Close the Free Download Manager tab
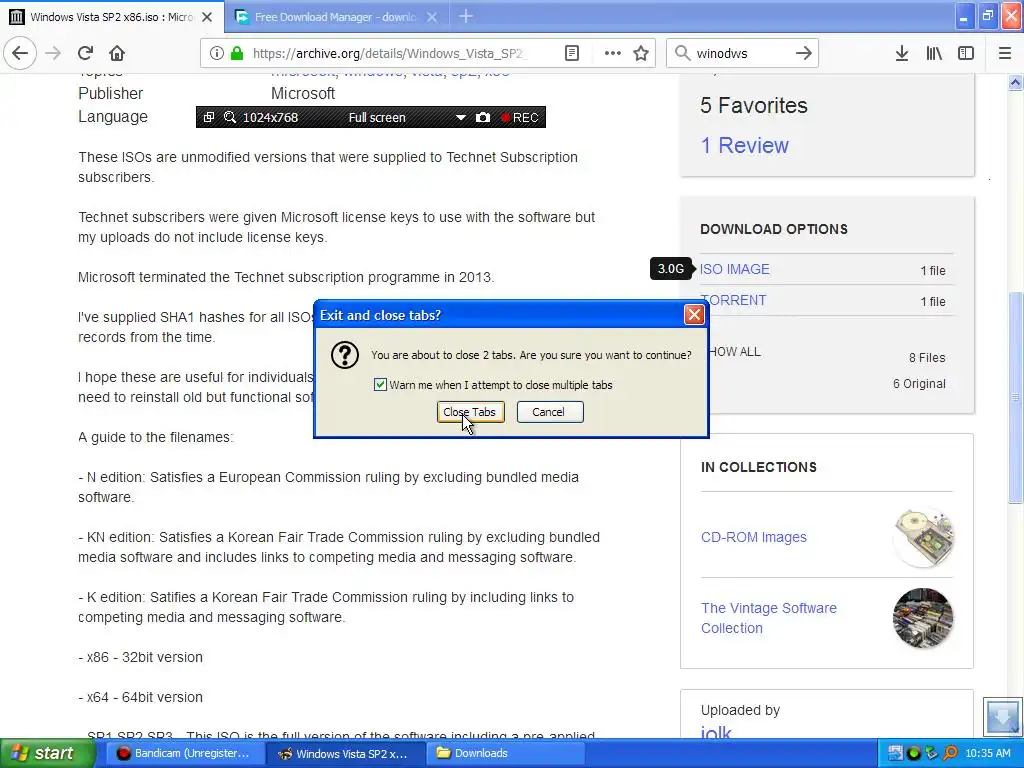This screenshot has height=768, width=1024. coord(432,17)
